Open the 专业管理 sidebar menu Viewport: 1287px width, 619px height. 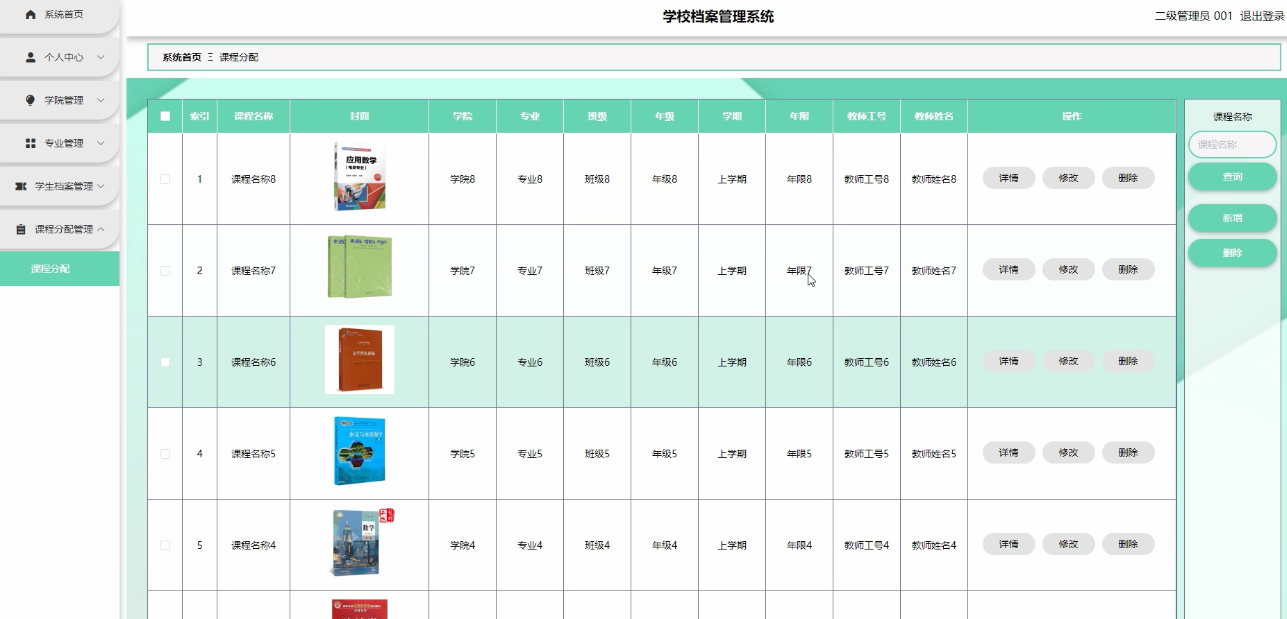point(59,144)
